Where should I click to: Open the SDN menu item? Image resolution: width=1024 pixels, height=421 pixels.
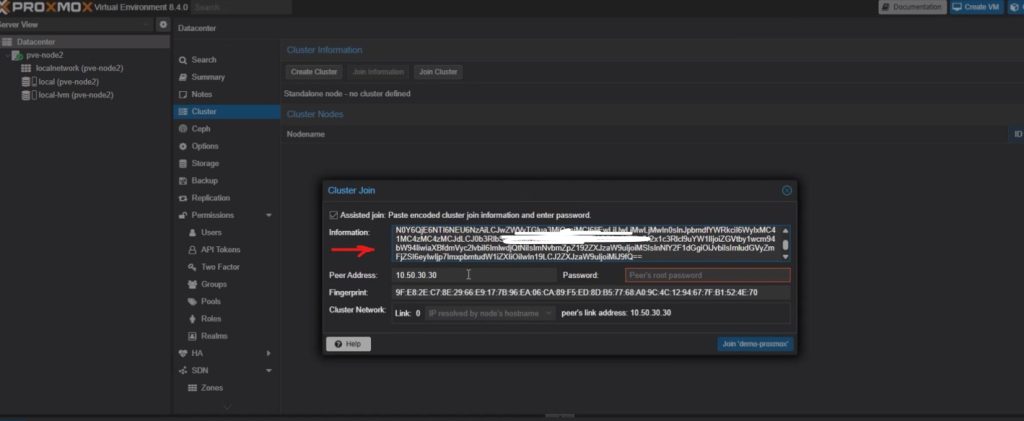199,371
